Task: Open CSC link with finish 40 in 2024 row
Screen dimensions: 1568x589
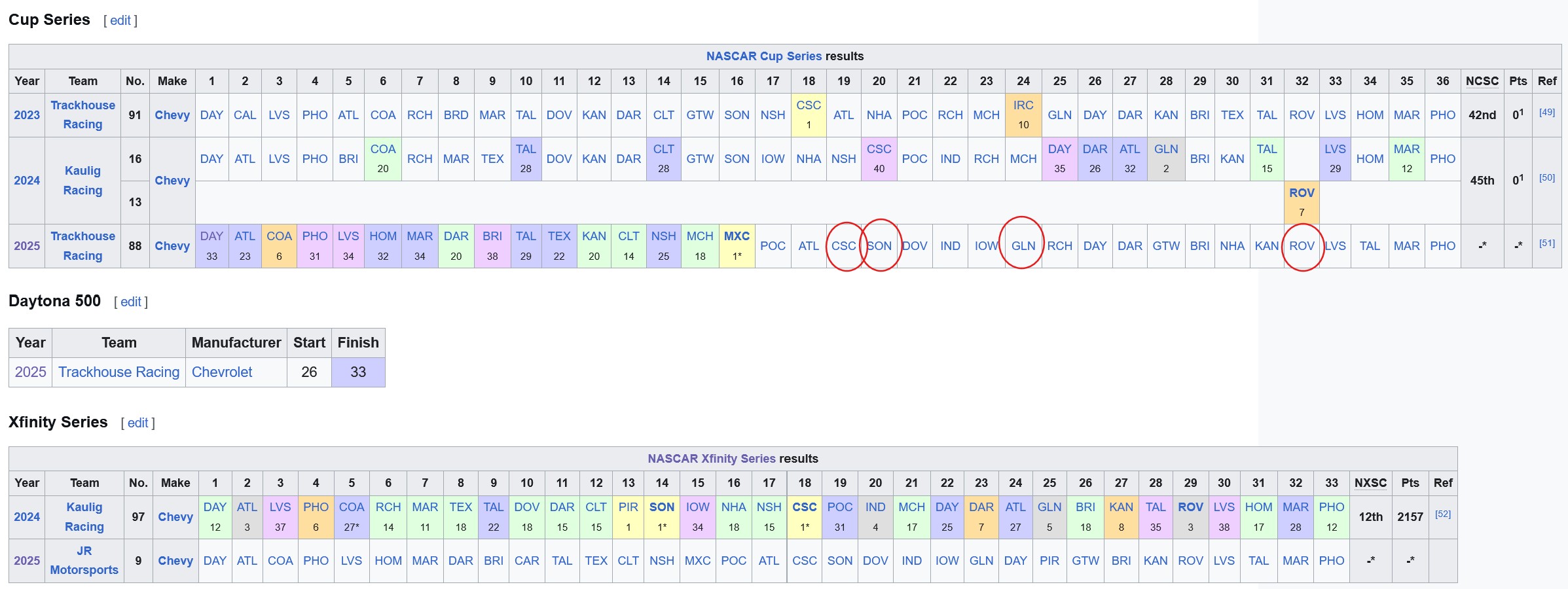Action: pyautogui.click(x=879, y=149)
